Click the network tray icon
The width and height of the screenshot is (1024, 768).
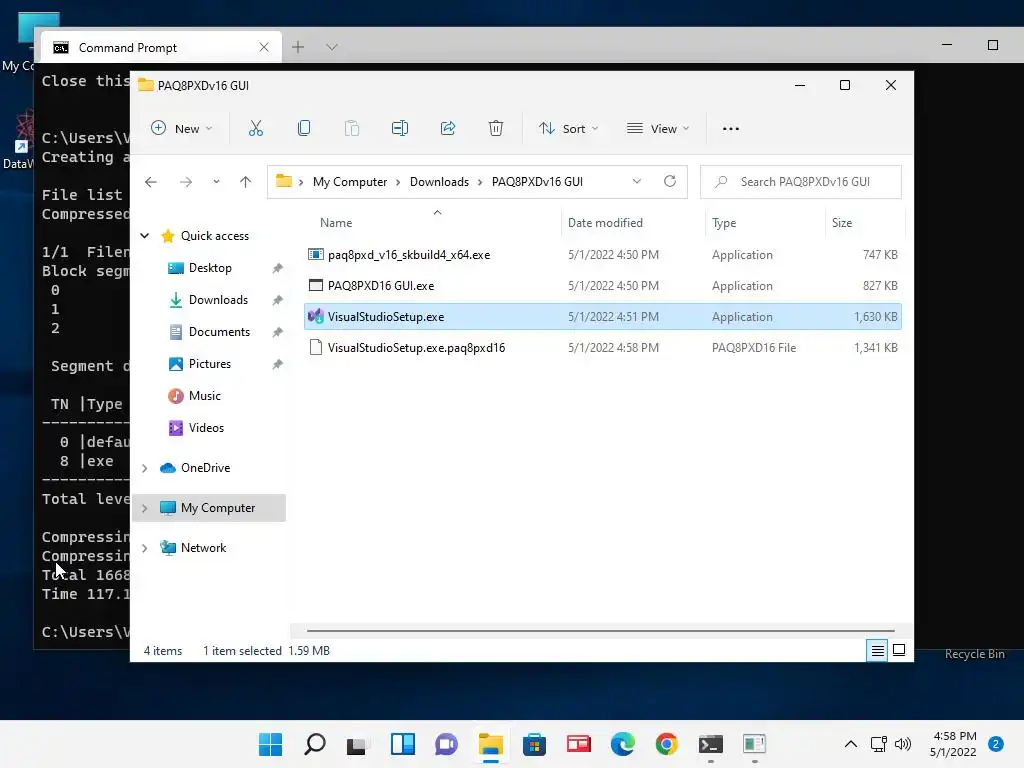tap(878, 744)
